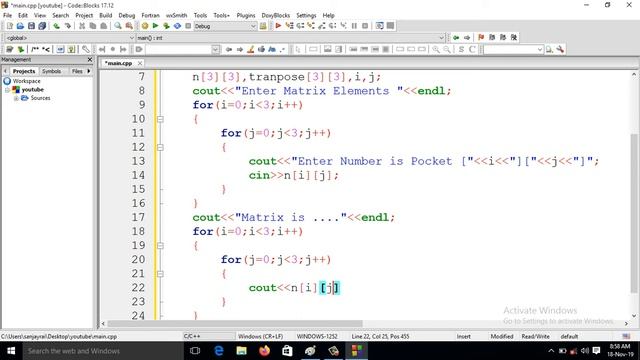Collapse code fold at line 19
Screen dimensions: 640x360
160,246
